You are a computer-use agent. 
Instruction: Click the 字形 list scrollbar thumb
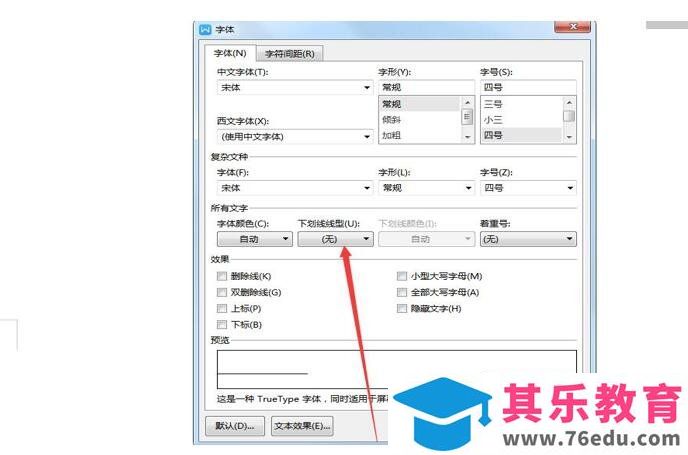[467, 117]
